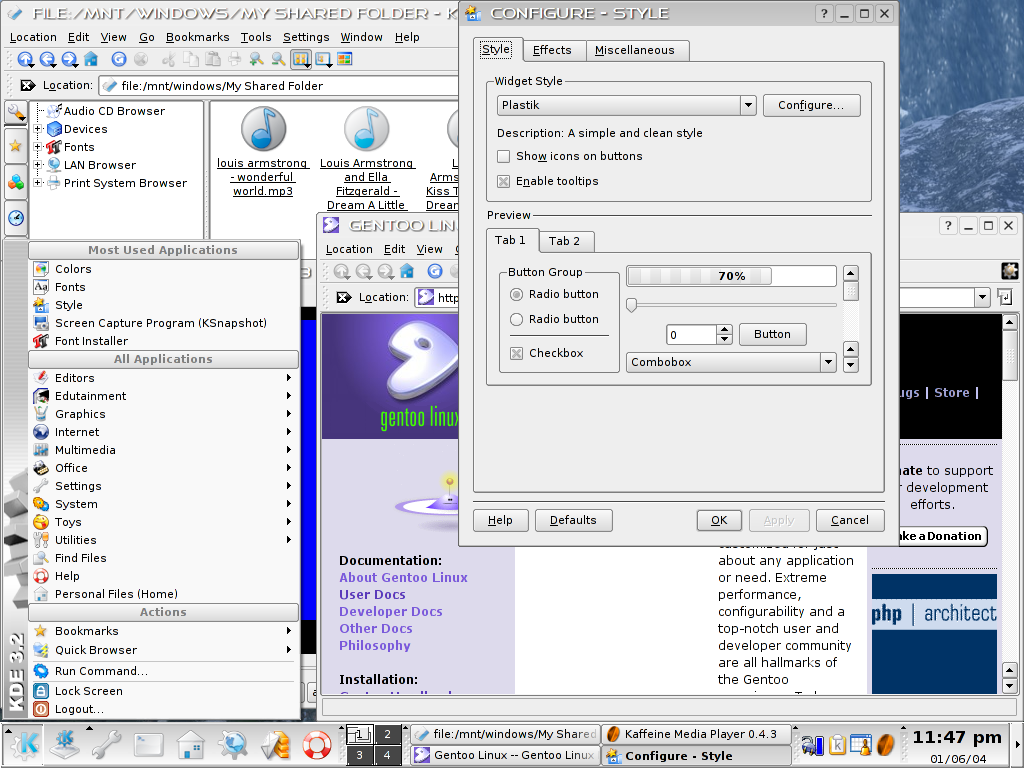
Task: Click preview slider handle
Action: (632, 305)
